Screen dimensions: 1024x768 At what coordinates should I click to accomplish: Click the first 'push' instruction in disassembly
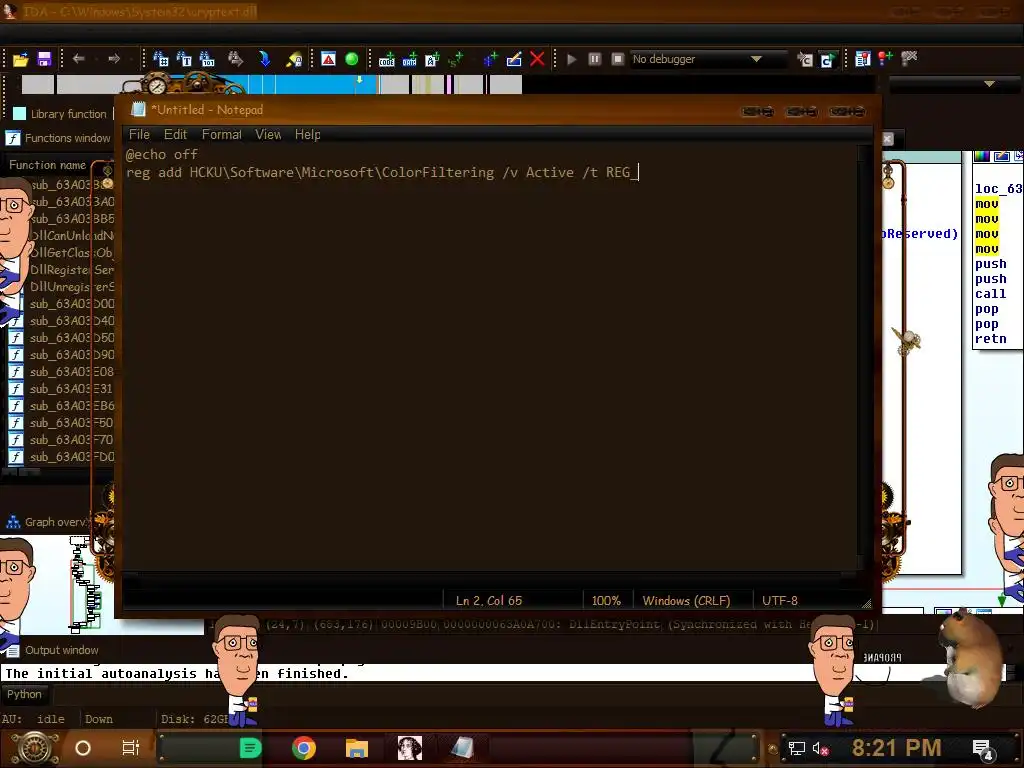(990, 264)
